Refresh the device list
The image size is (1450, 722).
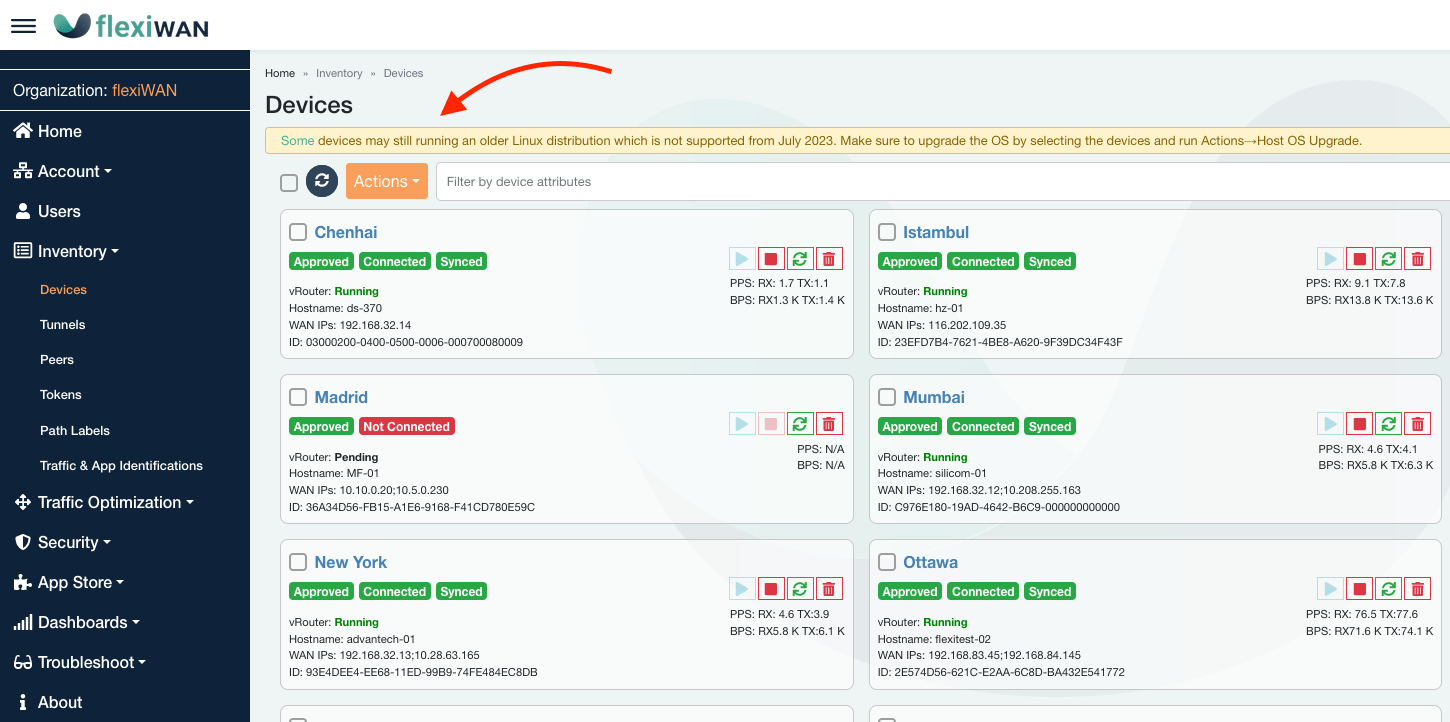click(x=321, y=181)
